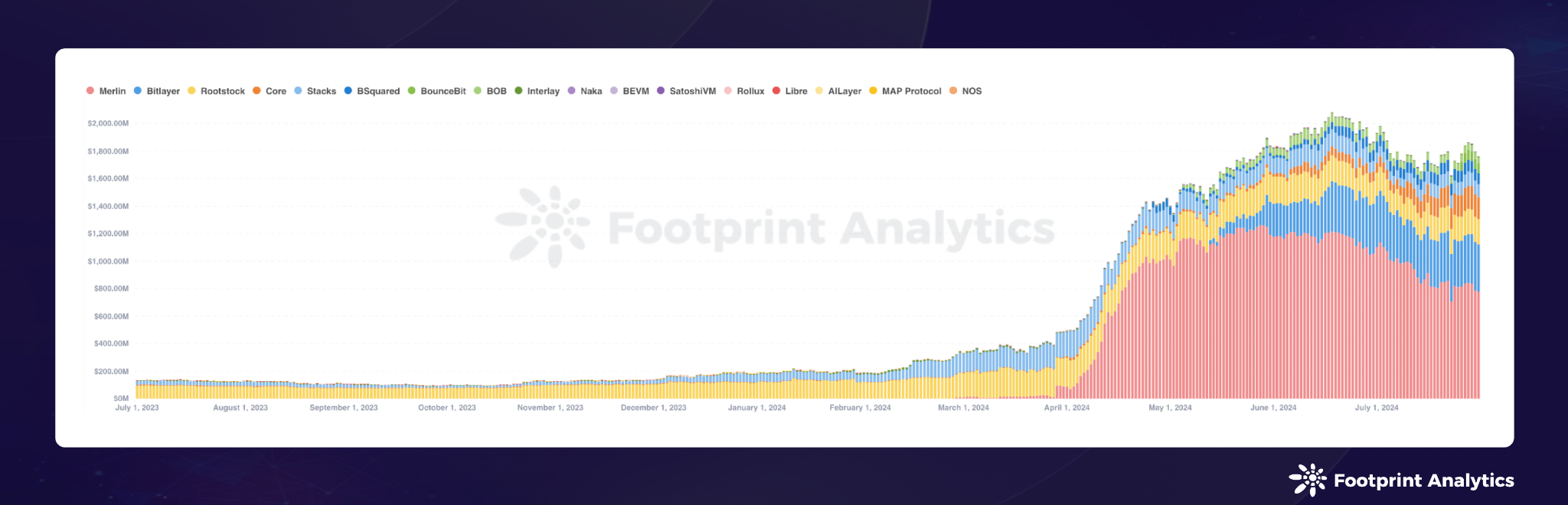
Task: Toggle the Interlay legend entry
Action: pos(543,91)
